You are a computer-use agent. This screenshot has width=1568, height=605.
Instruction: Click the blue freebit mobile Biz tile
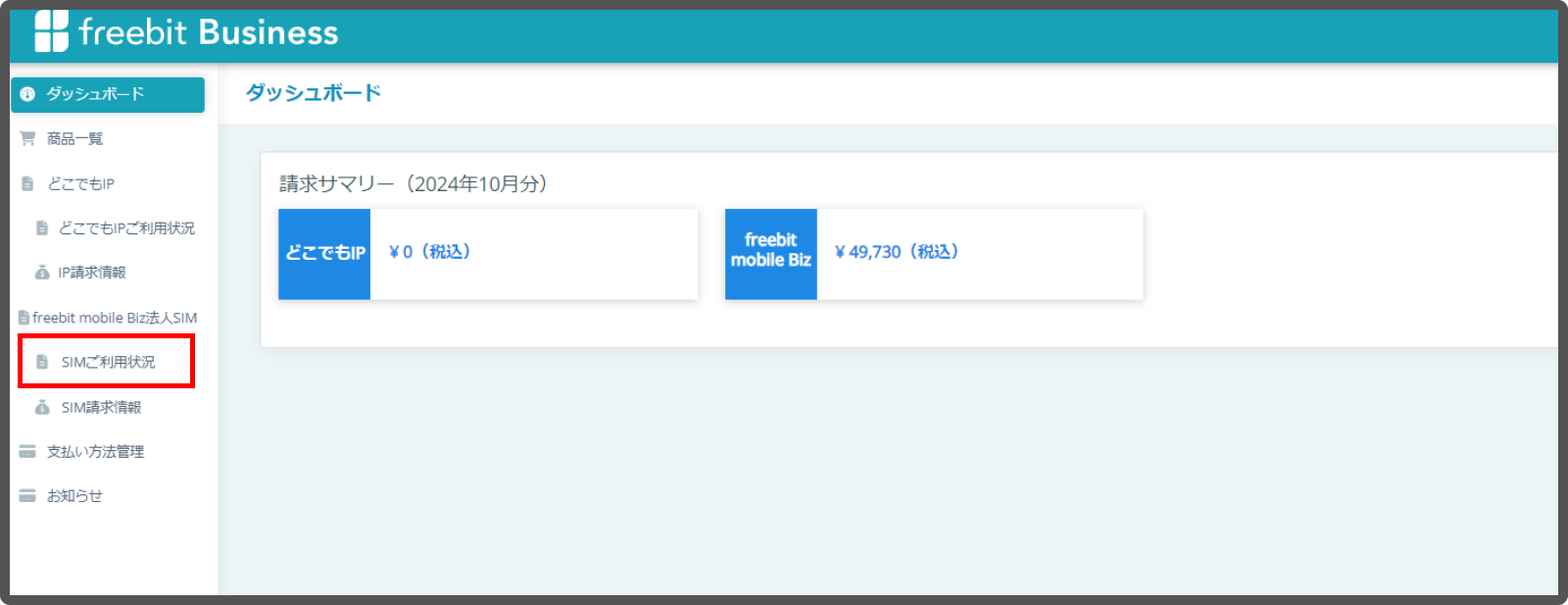(771, 254)
